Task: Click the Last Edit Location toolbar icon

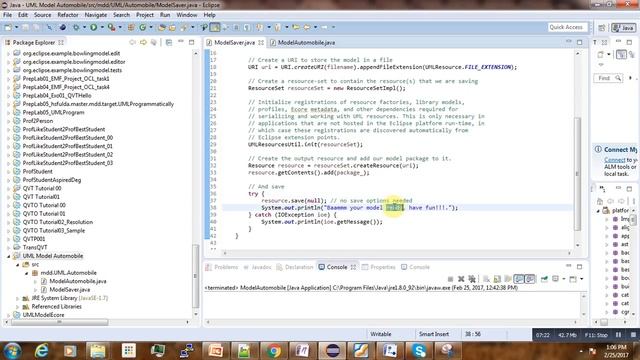Action: 296,27
